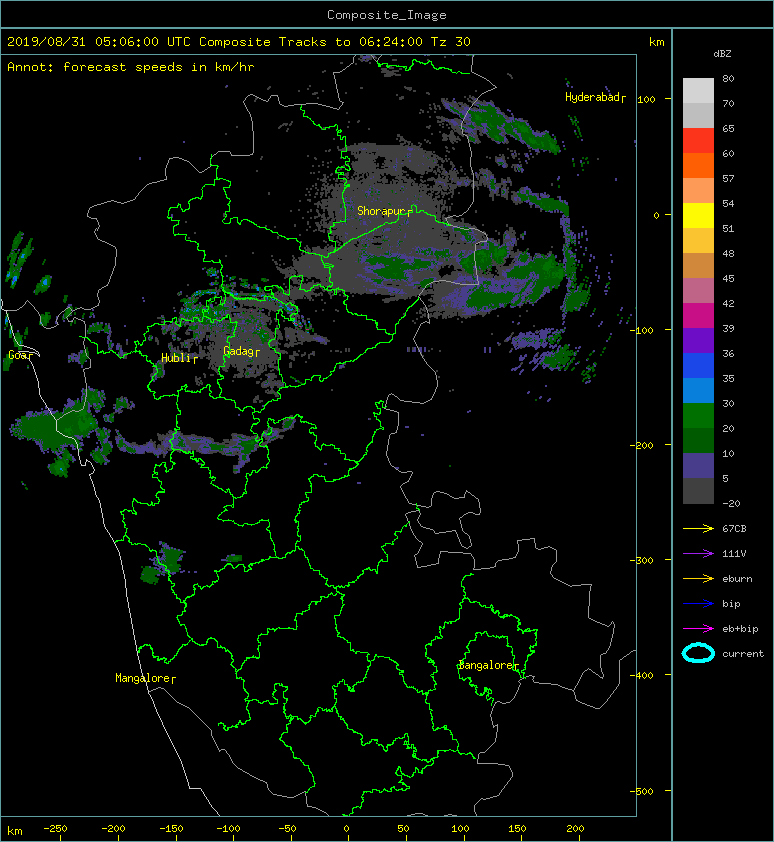Viewport: 774px width, 842px height.
Task: Click the Shorapur city label
Action: 385,211
